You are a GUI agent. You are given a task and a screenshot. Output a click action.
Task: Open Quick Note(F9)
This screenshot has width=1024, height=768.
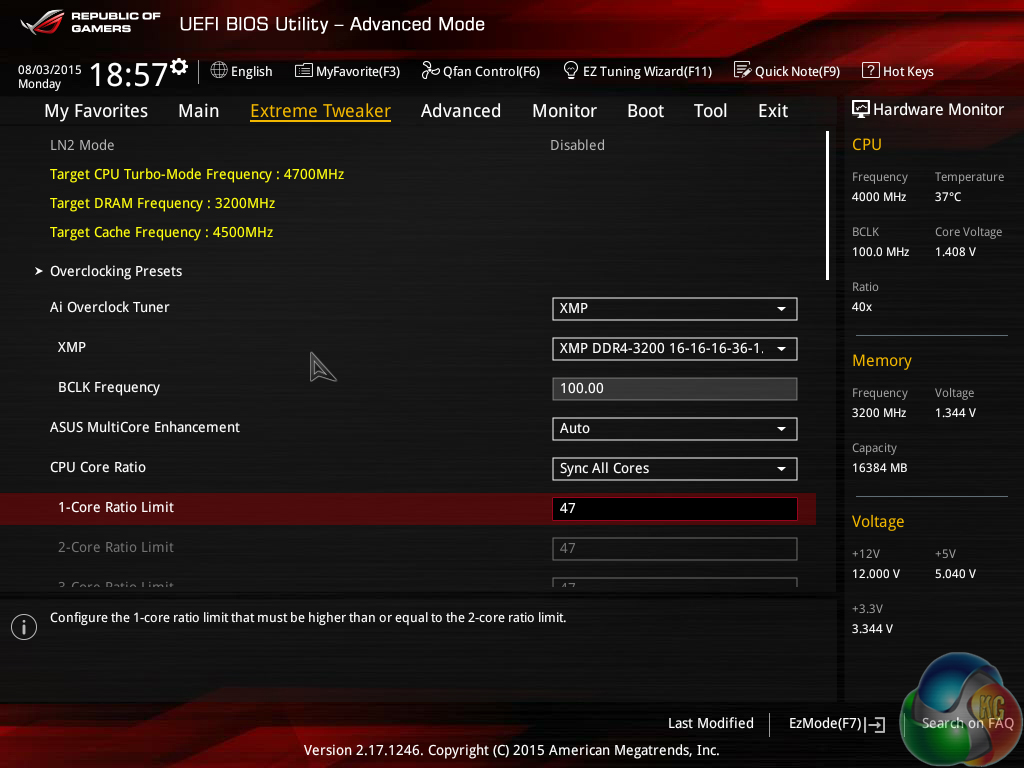pyautogui.click(x=787, y=71)
